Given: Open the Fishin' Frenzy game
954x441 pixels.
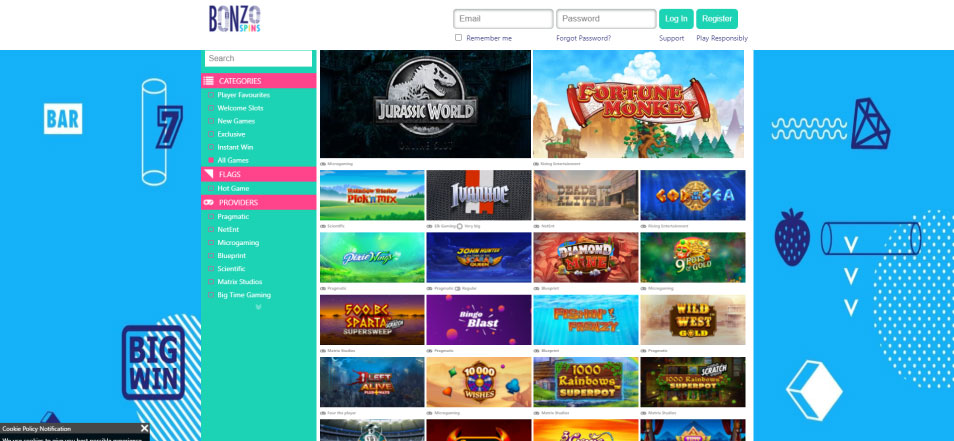Looking at the screenshot, I should click(x=586, y=320).
